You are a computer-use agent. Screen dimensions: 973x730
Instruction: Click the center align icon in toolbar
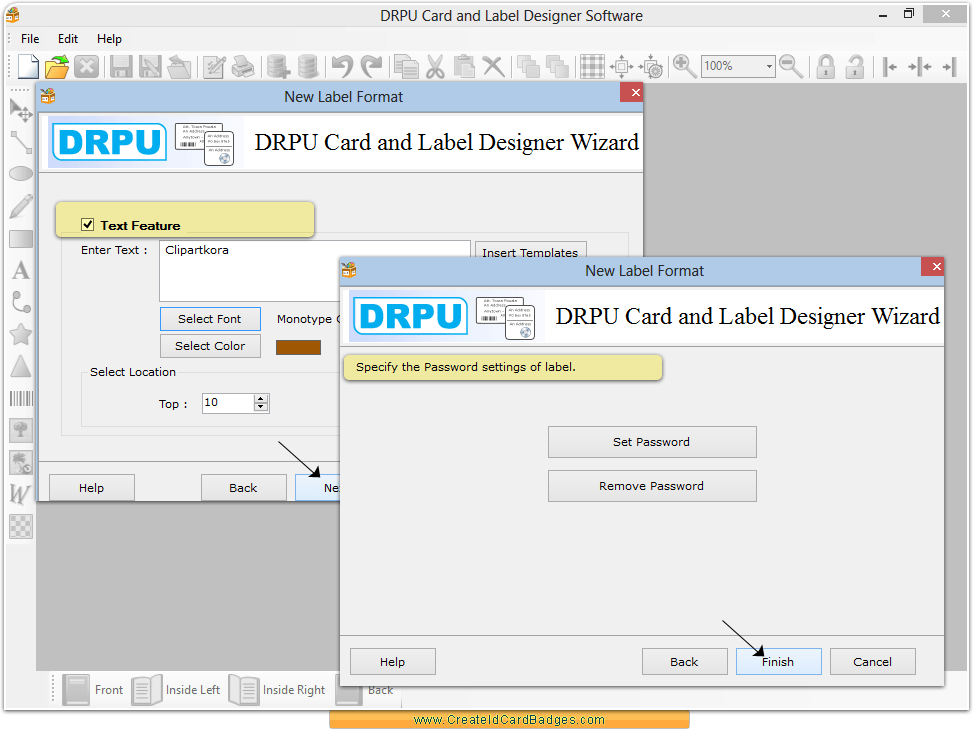click(x=920, y=66)
